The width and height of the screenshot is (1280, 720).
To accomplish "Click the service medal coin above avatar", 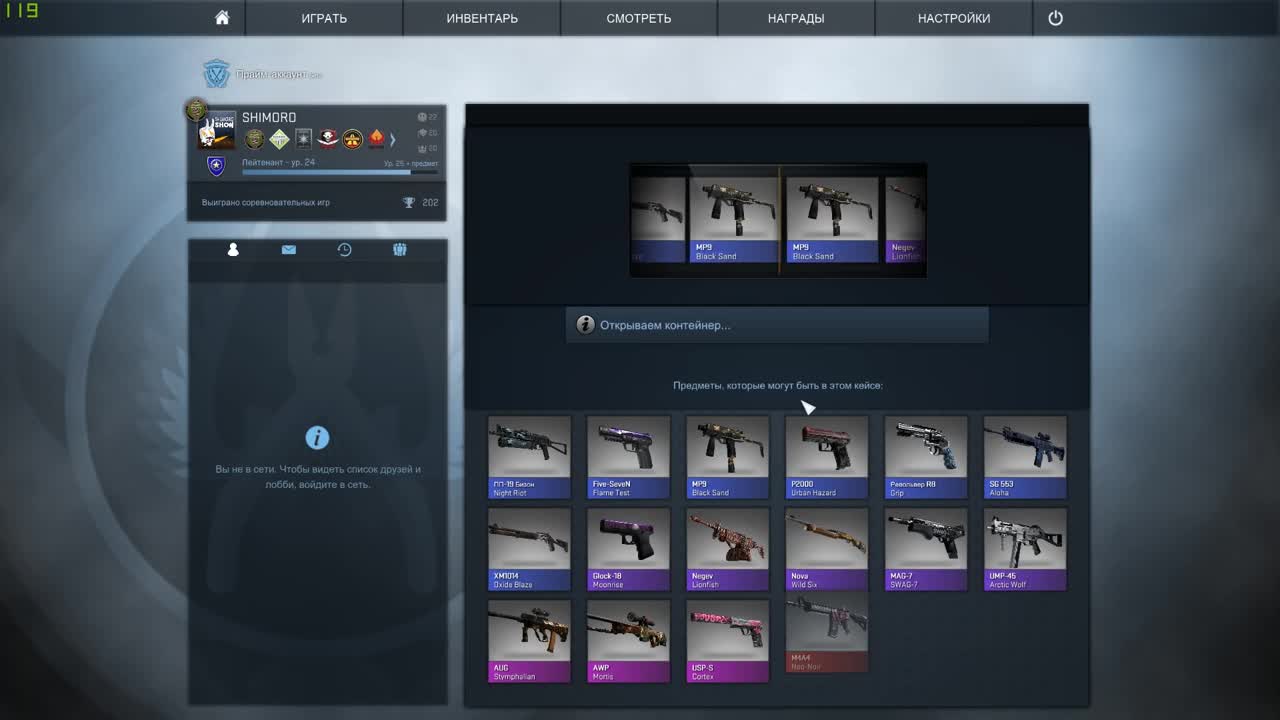I will coord(196,109).
